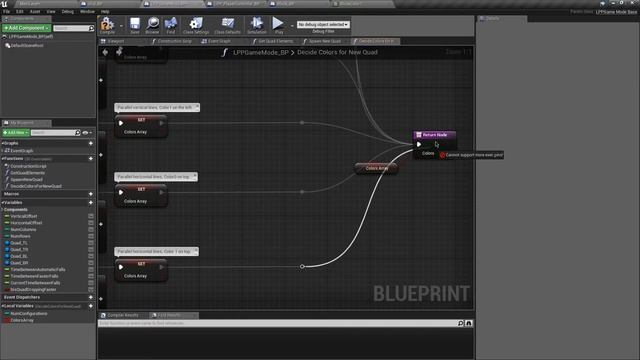Image resolution: width=640 pixels, height=360 pixels.
Task: Switch to the Get Quad Elements tab
Action: pyautogui.click(x=275, y=41)
